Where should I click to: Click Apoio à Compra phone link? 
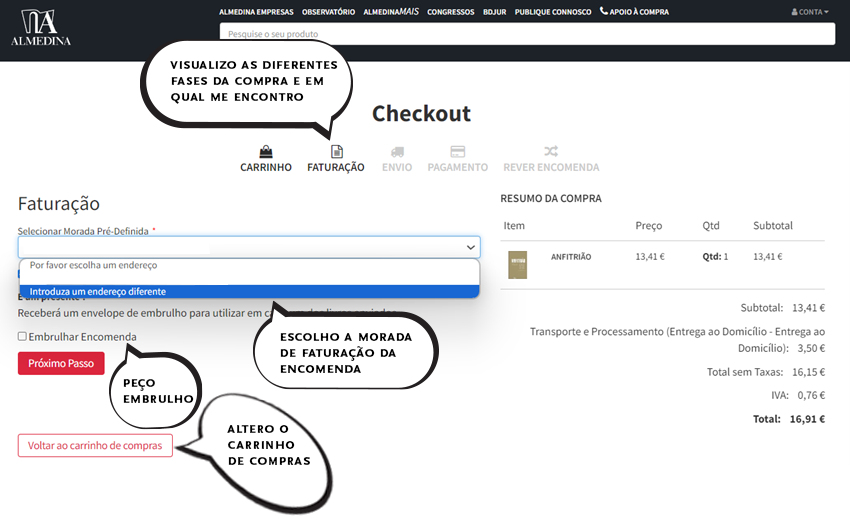[634, 12]
